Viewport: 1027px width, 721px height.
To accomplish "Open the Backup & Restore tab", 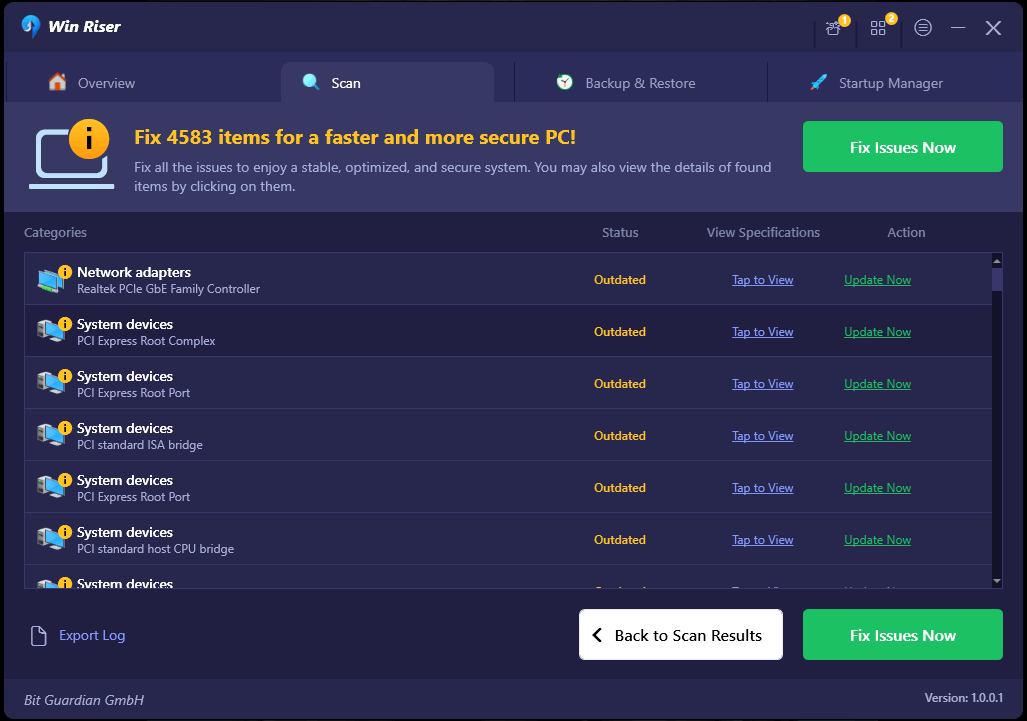I will click(x=626, y=83).
